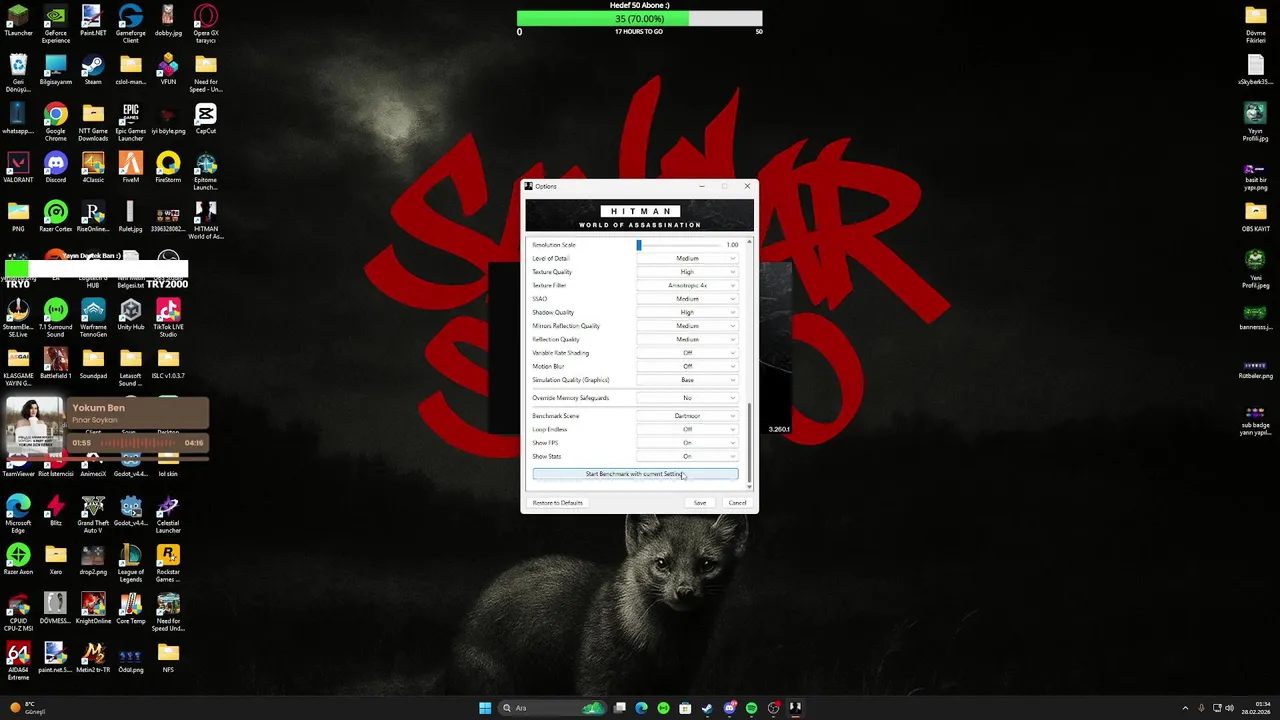Toggle the Loop Endless option
The image size is (1280, 720).
[x=687, y=429]
